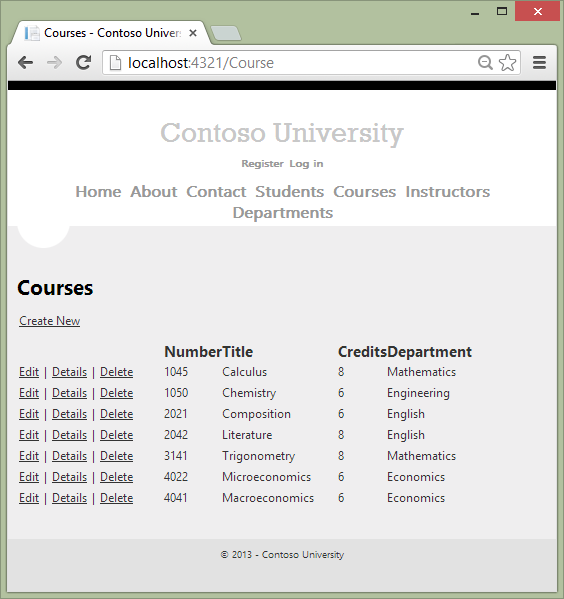Viewport: 564px width, 599px height.
Task: View Details for Calculus
Action: click(x=70, y=372)
